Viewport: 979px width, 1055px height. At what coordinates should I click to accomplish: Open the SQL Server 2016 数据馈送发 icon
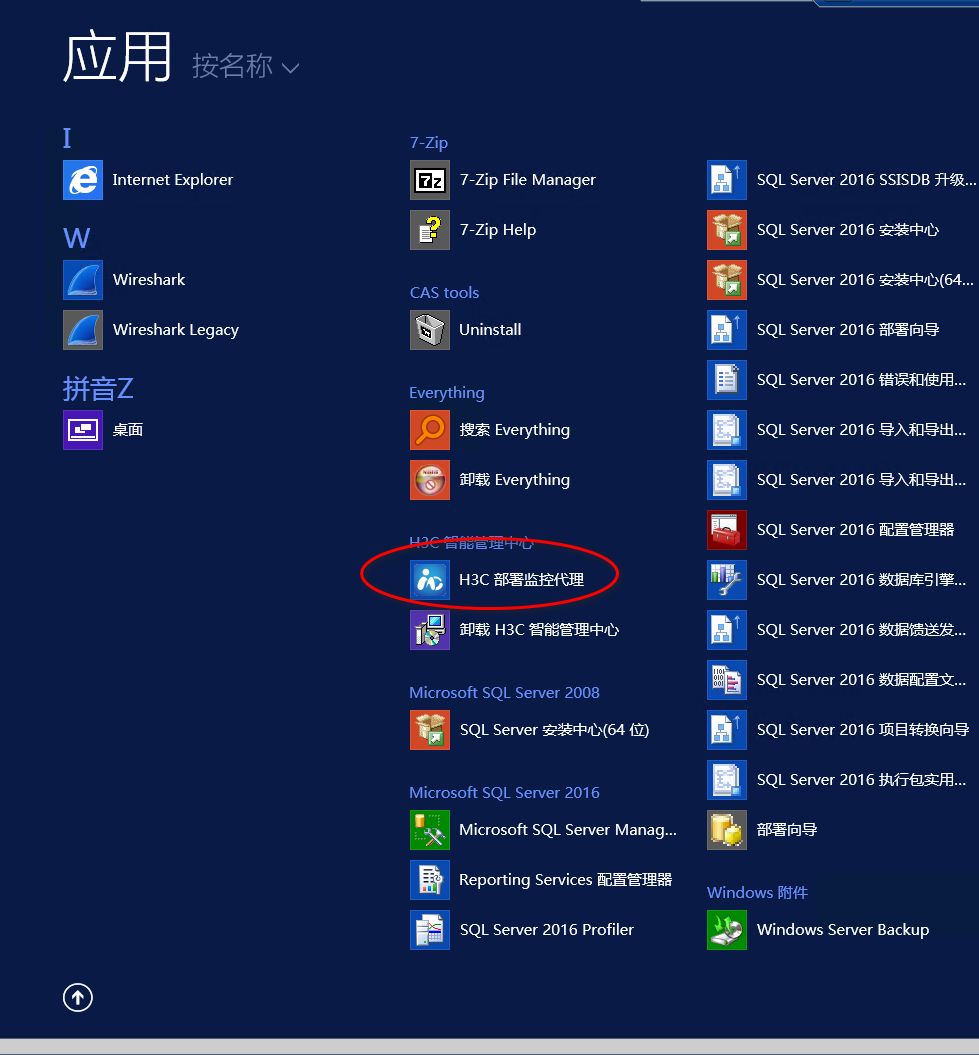(727, 630)
